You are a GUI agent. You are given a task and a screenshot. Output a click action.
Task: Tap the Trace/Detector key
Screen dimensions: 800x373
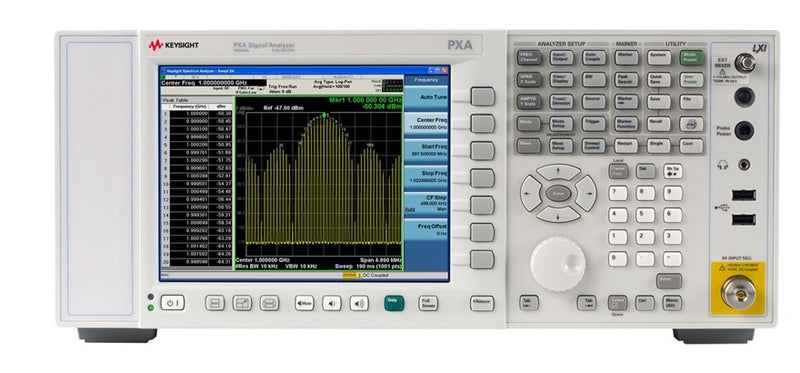pos(561,101)
